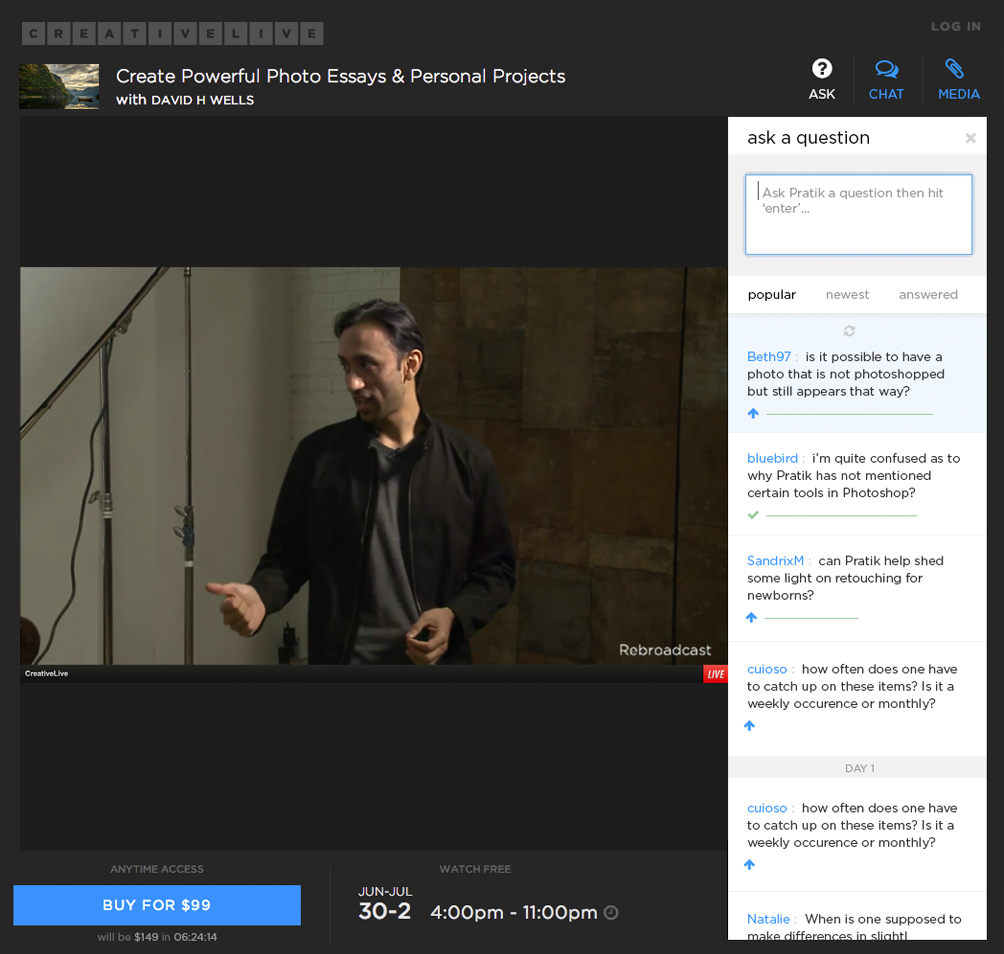Open the MEDIA panel label
Screen dimensions: 1004x954
coord(959,94)
